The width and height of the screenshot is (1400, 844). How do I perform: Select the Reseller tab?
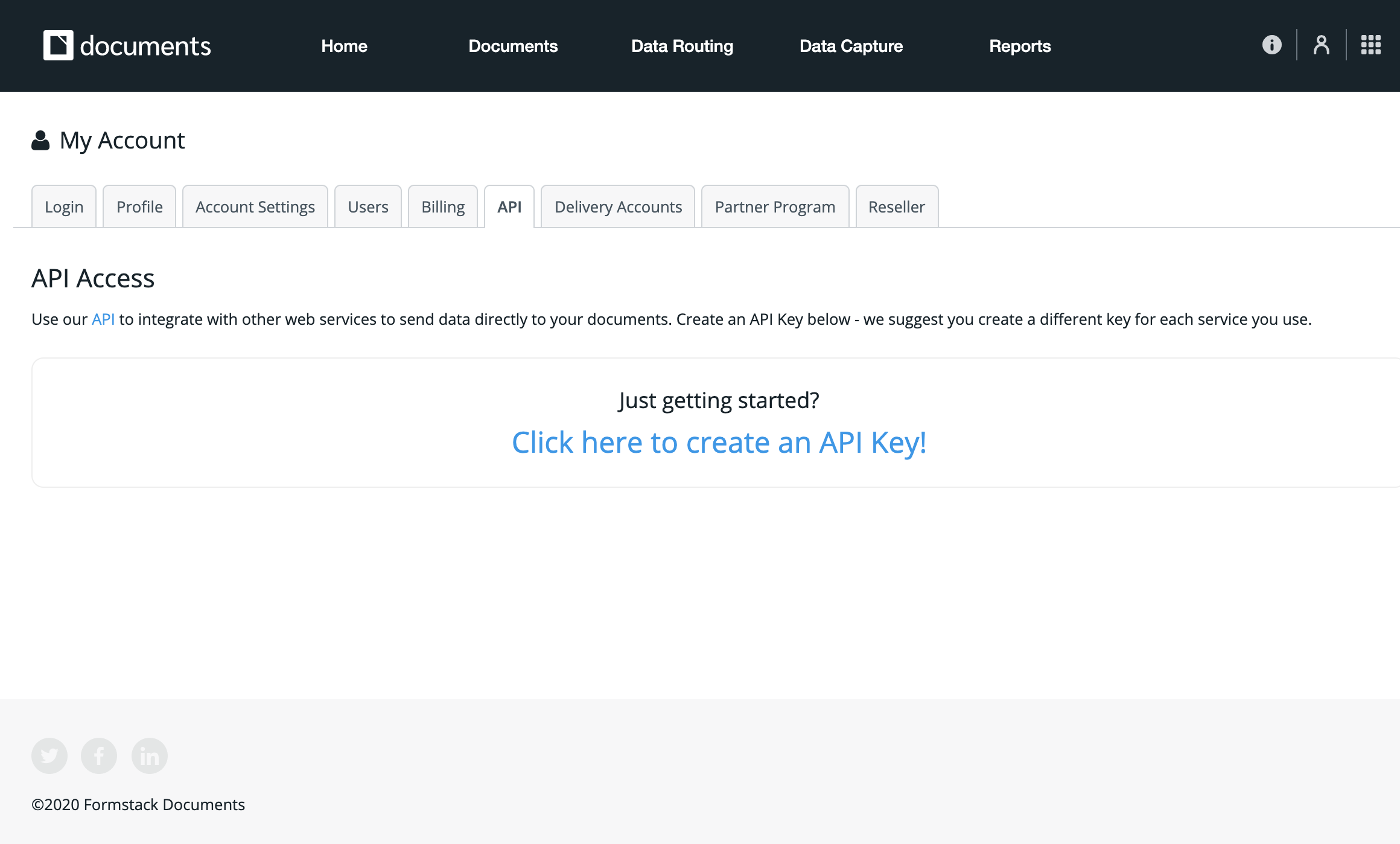[x=896, y=206]
